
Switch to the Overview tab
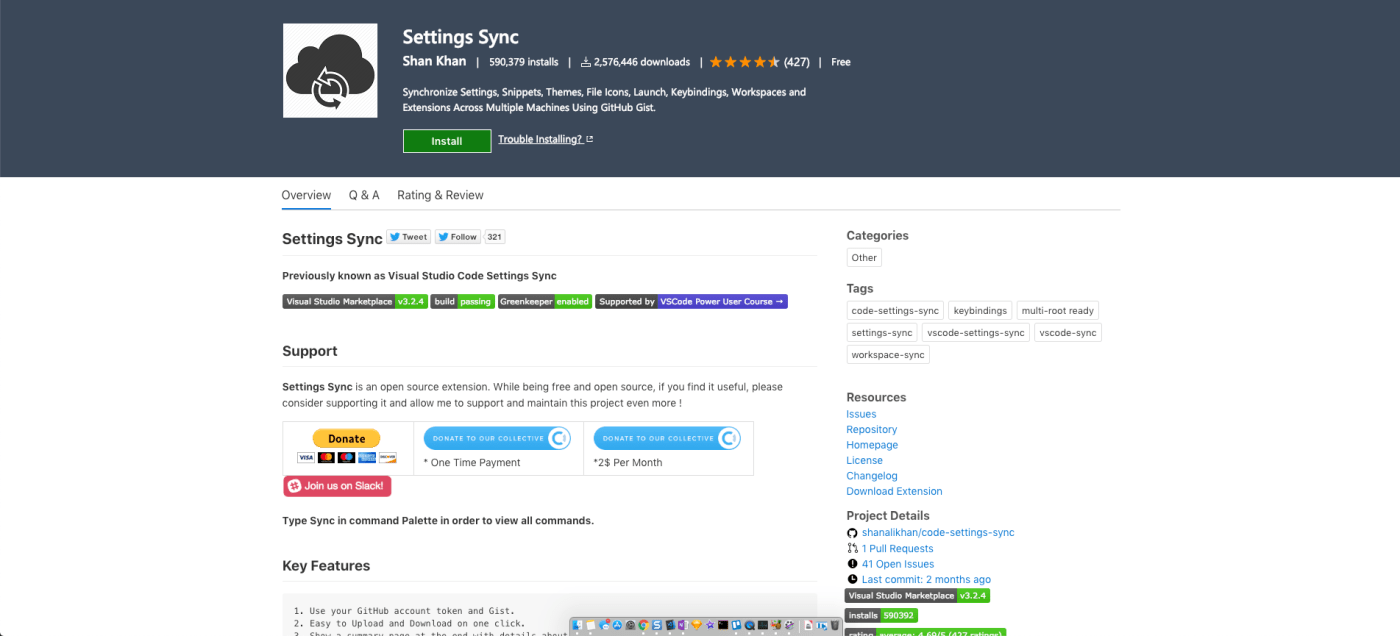pos(306,195)
